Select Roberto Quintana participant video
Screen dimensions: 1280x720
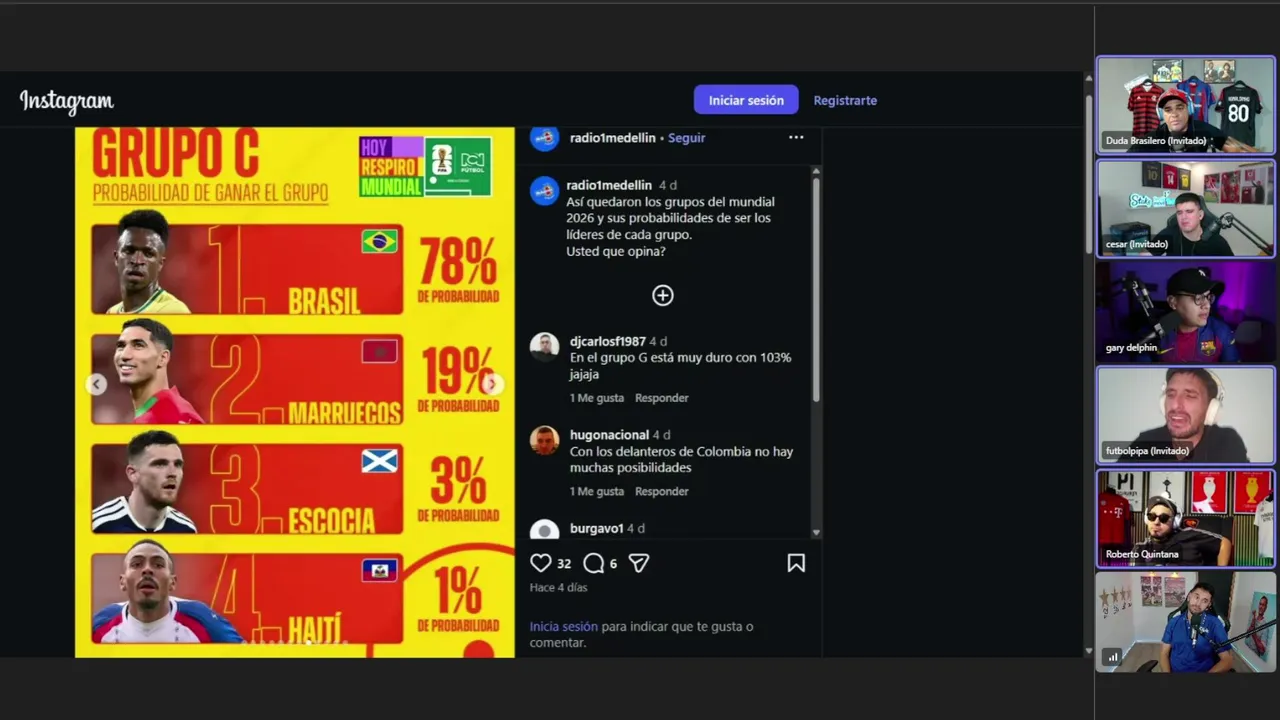point(1186,518)
